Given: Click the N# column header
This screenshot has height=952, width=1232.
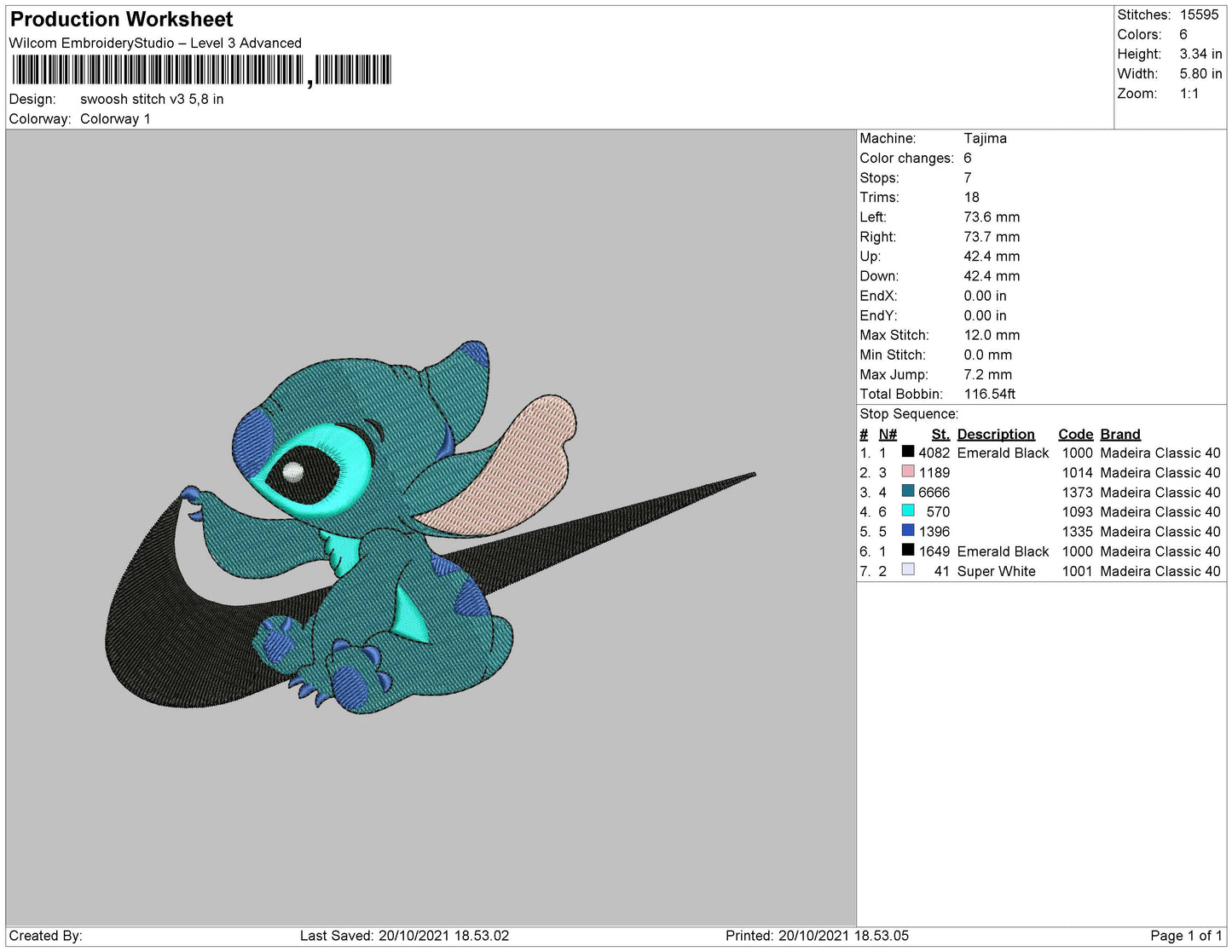Looking at the screenshot, I should click(x=888, y=434).
